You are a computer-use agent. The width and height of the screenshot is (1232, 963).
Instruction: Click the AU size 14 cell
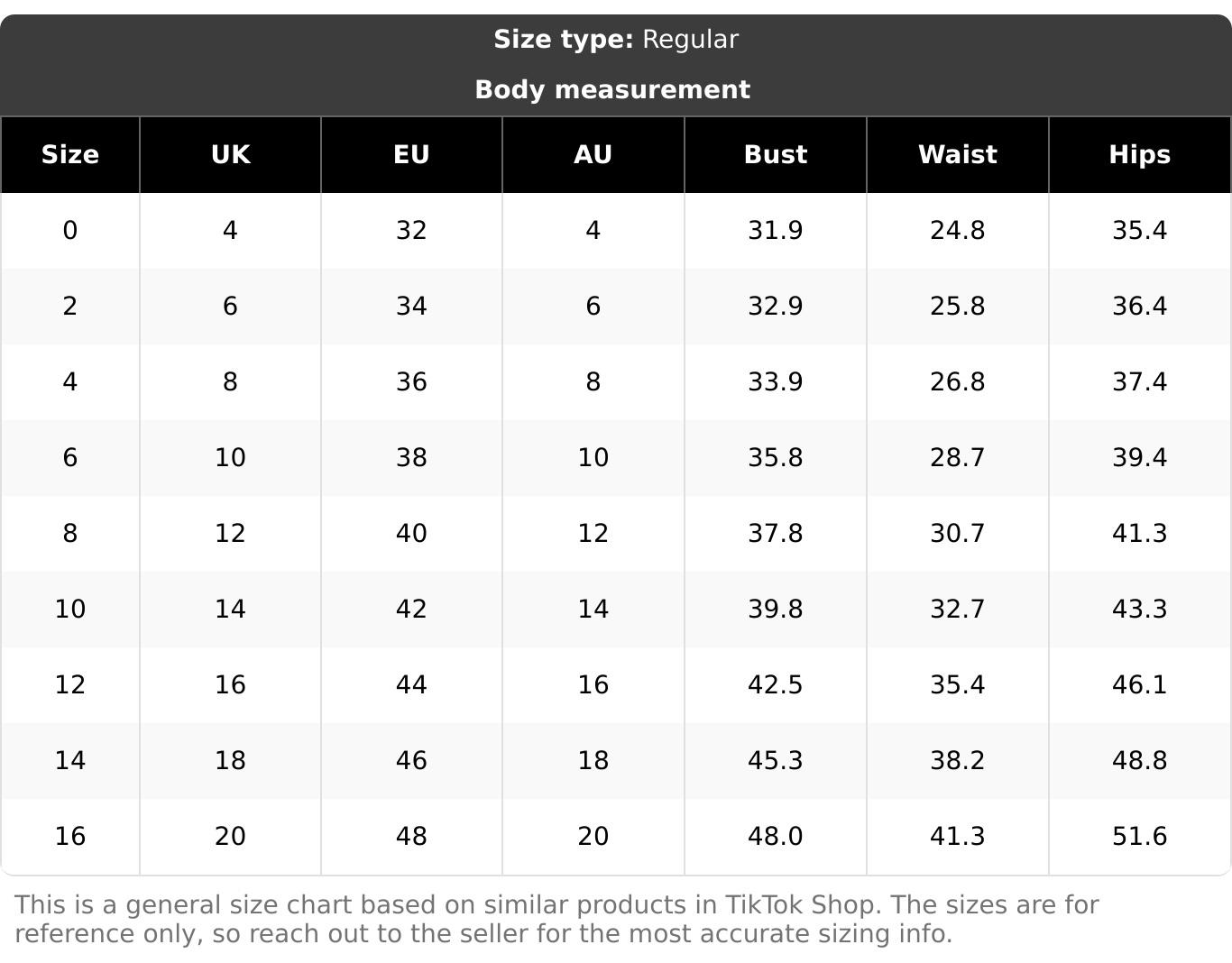pos(593,610)
